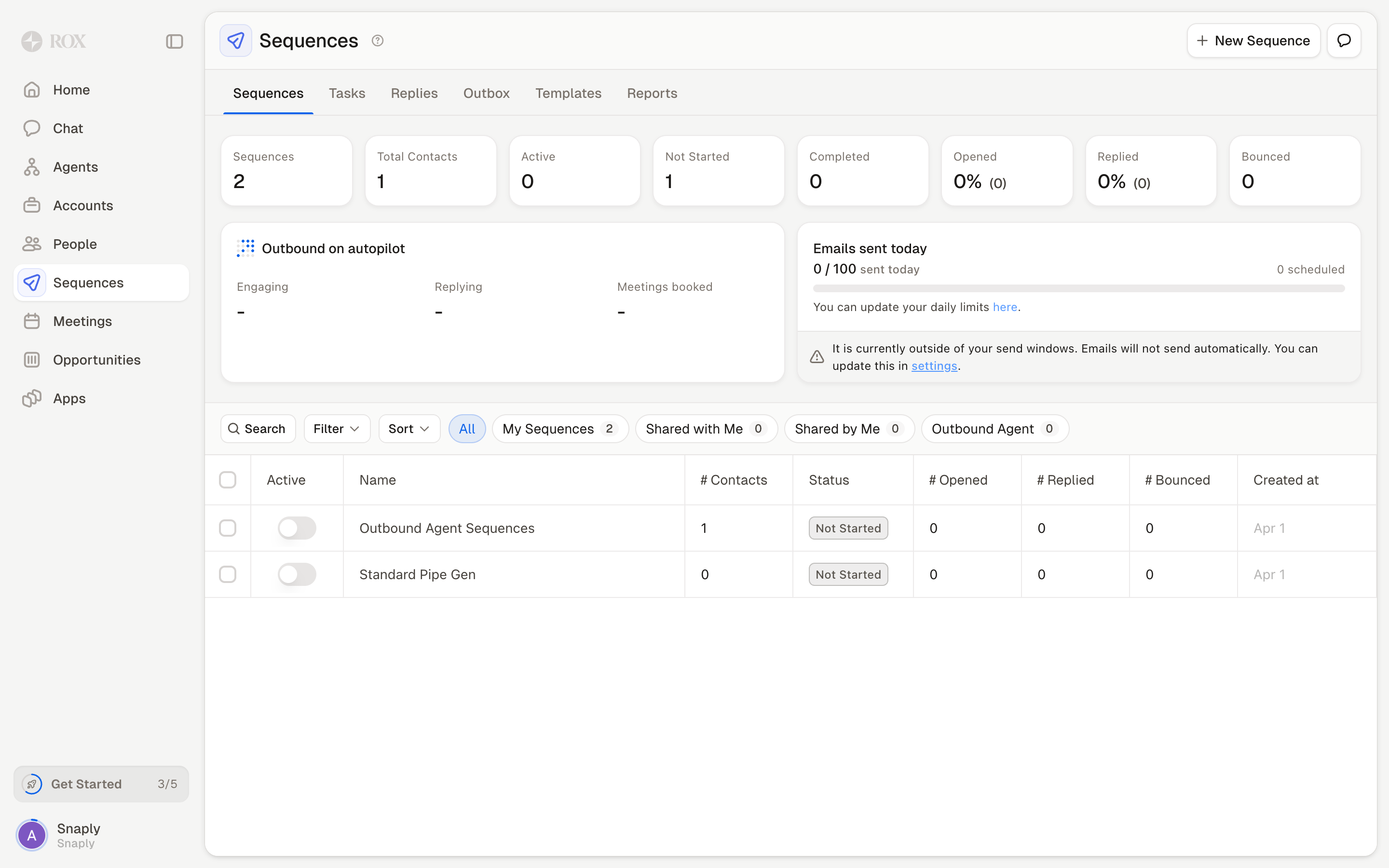
Task: Click the Sequences header paper plane icon
Action: click(236, 41)
